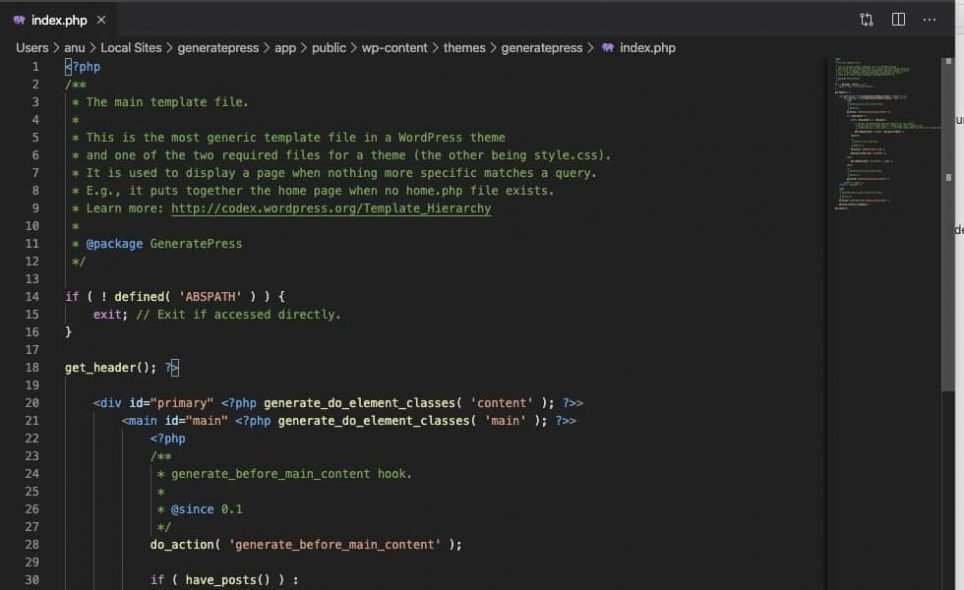
Task: Close the index.php tab
Action: [101, 20]
